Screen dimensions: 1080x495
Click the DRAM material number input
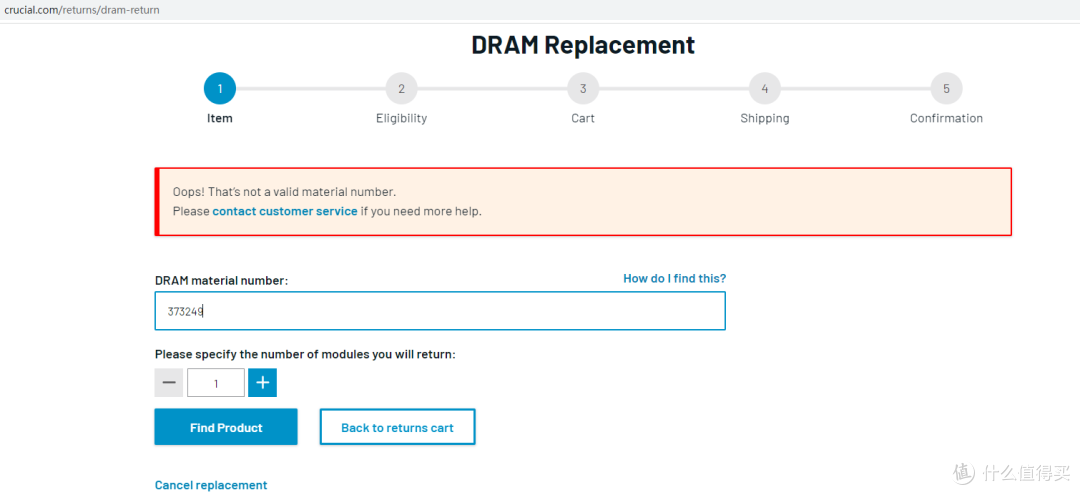click(x=440, y=311)
